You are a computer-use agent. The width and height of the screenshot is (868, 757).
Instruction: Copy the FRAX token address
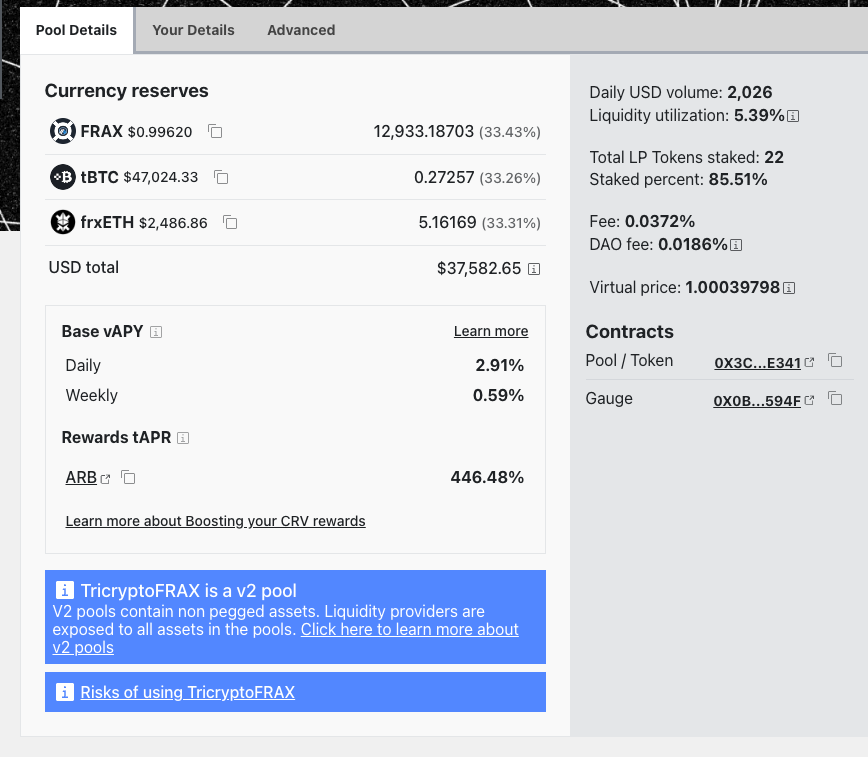point(215,131)
